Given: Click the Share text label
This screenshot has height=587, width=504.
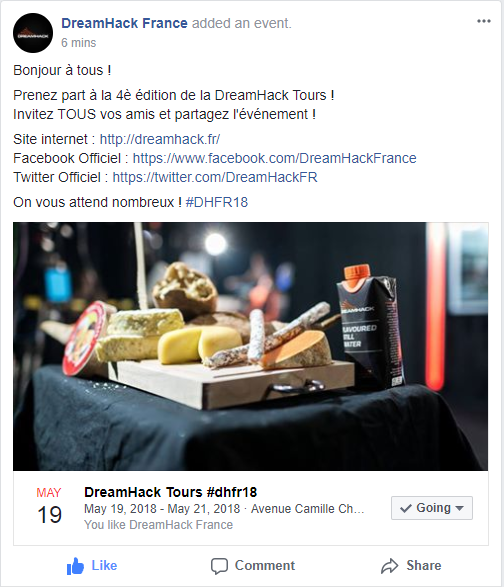Looking at the screenshot, I should tap(424, 565).
